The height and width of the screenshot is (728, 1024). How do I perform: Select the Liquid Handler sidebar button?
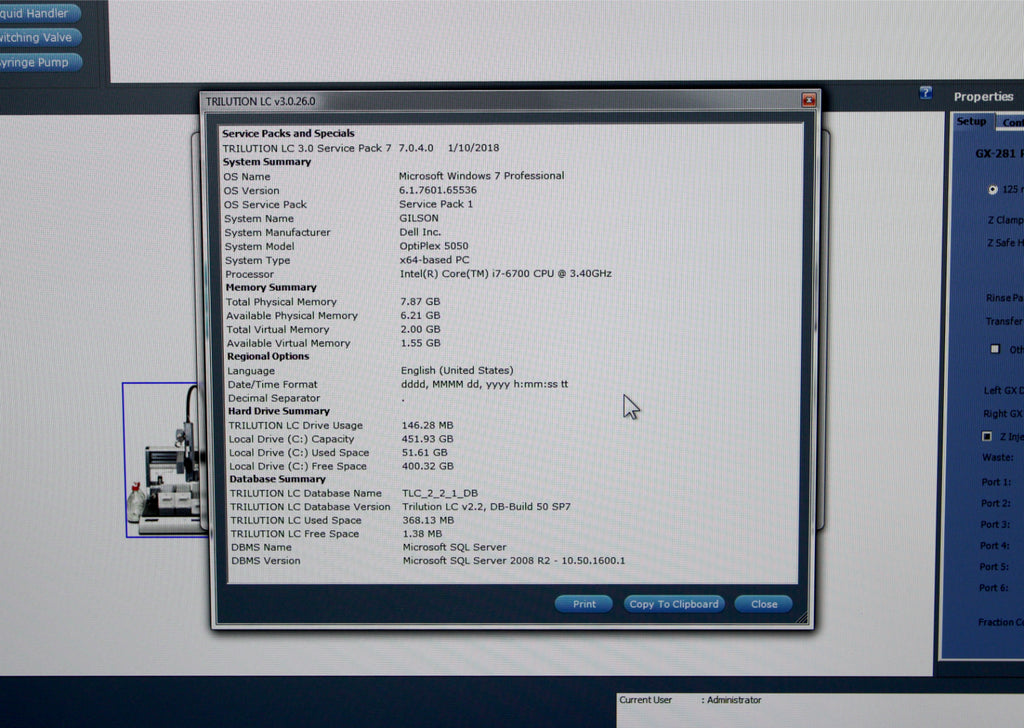[39, 13]
